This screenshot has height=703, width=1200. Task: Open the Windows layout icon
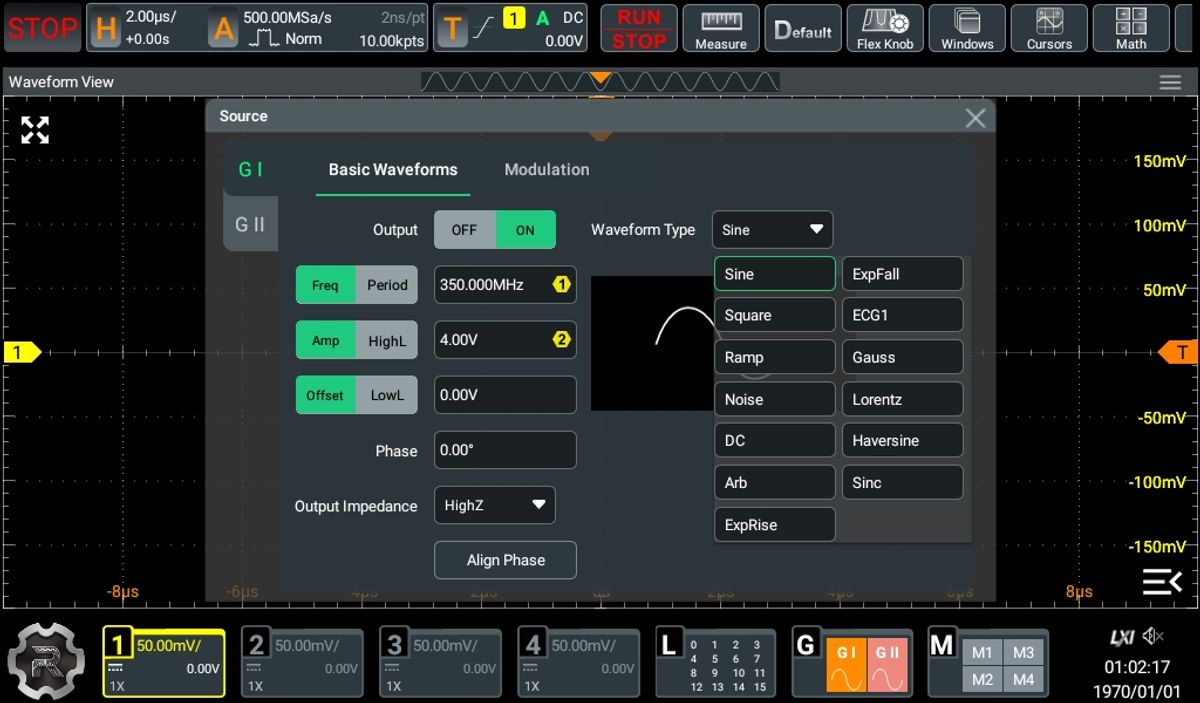[x=967, y=28]
